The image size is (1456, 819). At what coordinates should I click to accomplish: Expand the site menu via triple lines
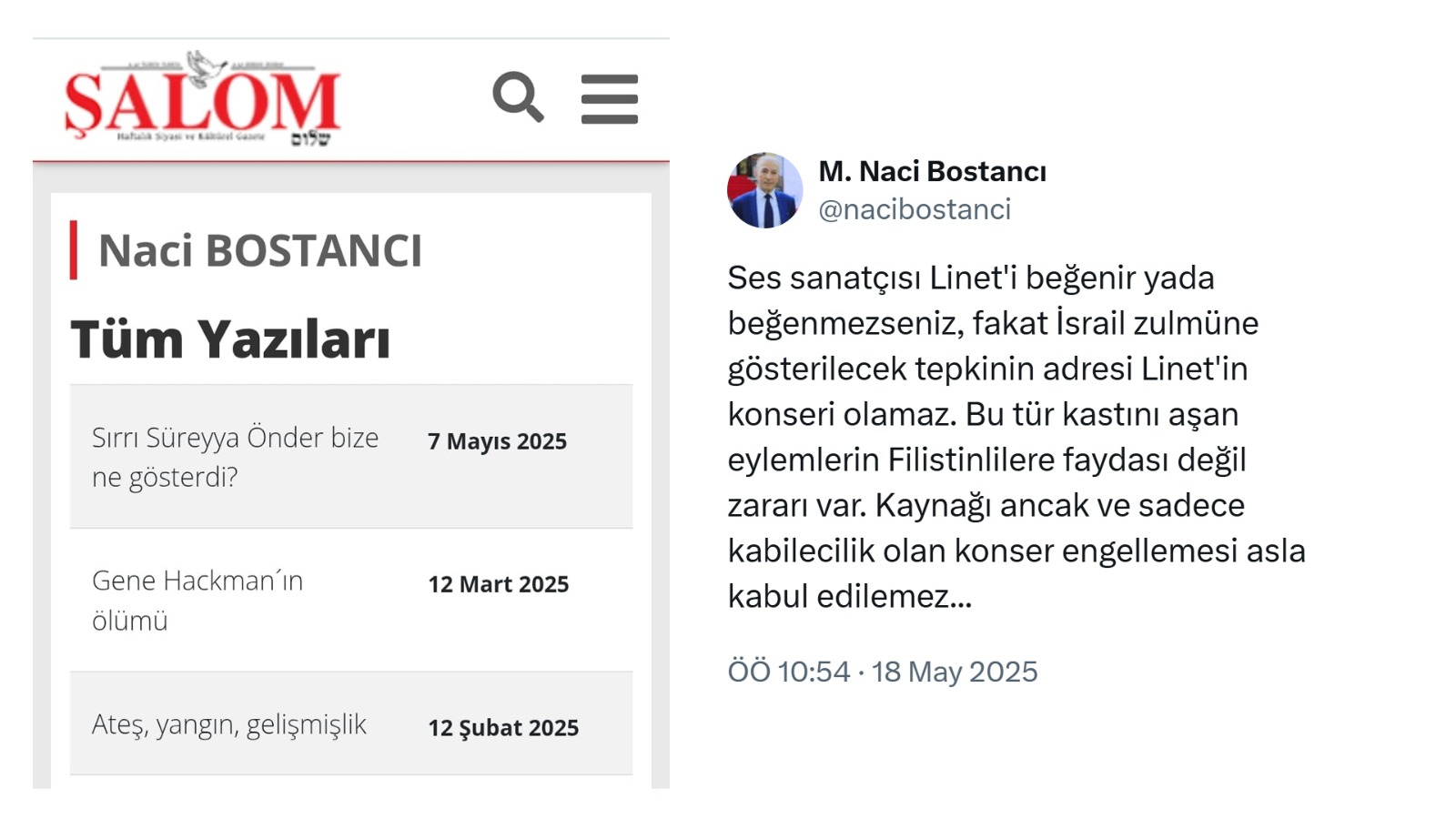click(609, 100)
